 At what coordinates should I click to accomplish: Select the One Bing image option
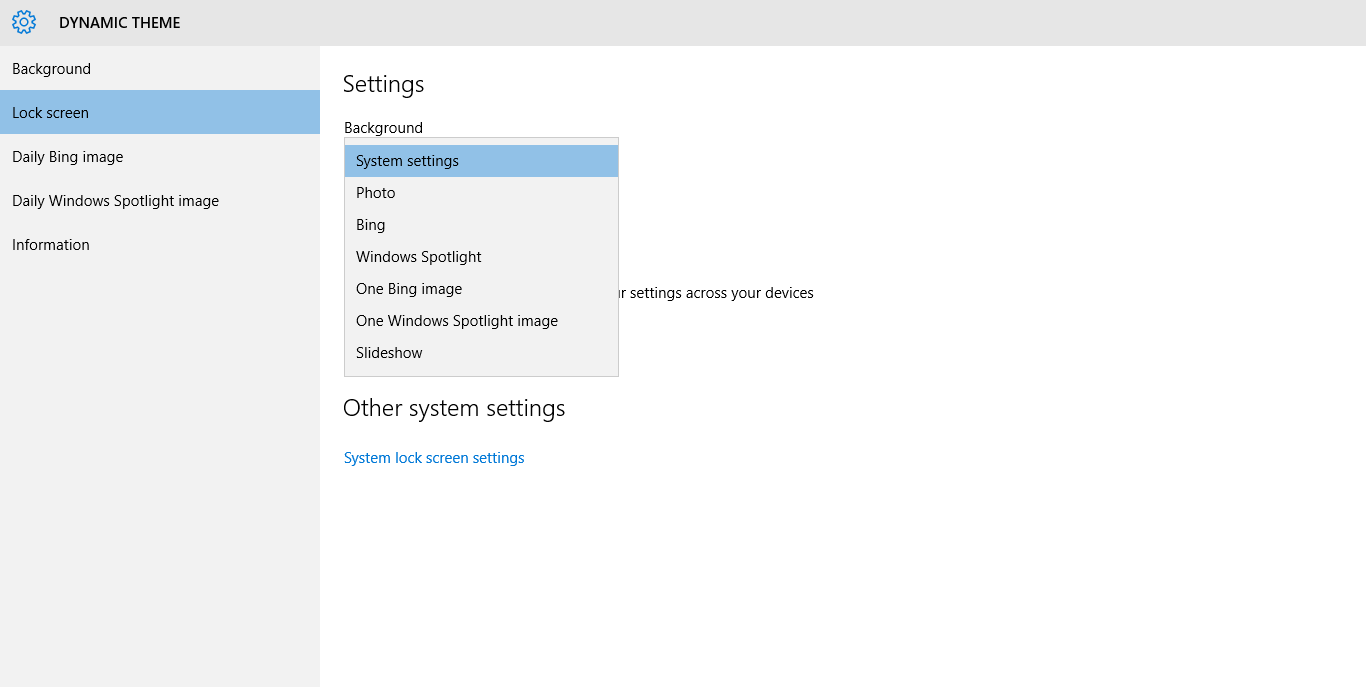pos(481,289)
